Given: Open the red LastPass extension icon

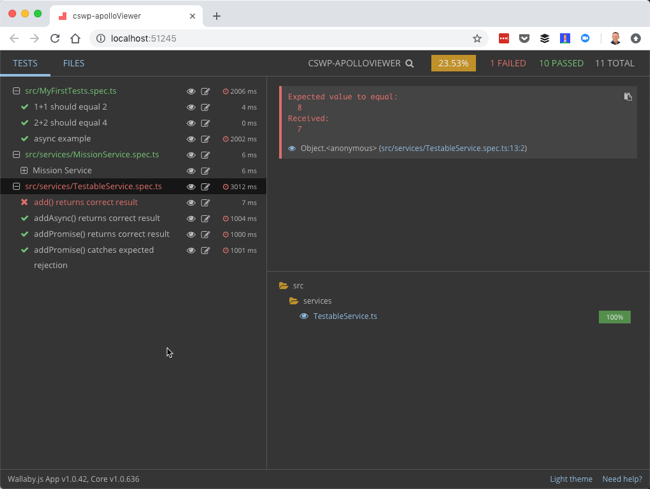Looking at the screenshot, I should click(x=504, y=39).
